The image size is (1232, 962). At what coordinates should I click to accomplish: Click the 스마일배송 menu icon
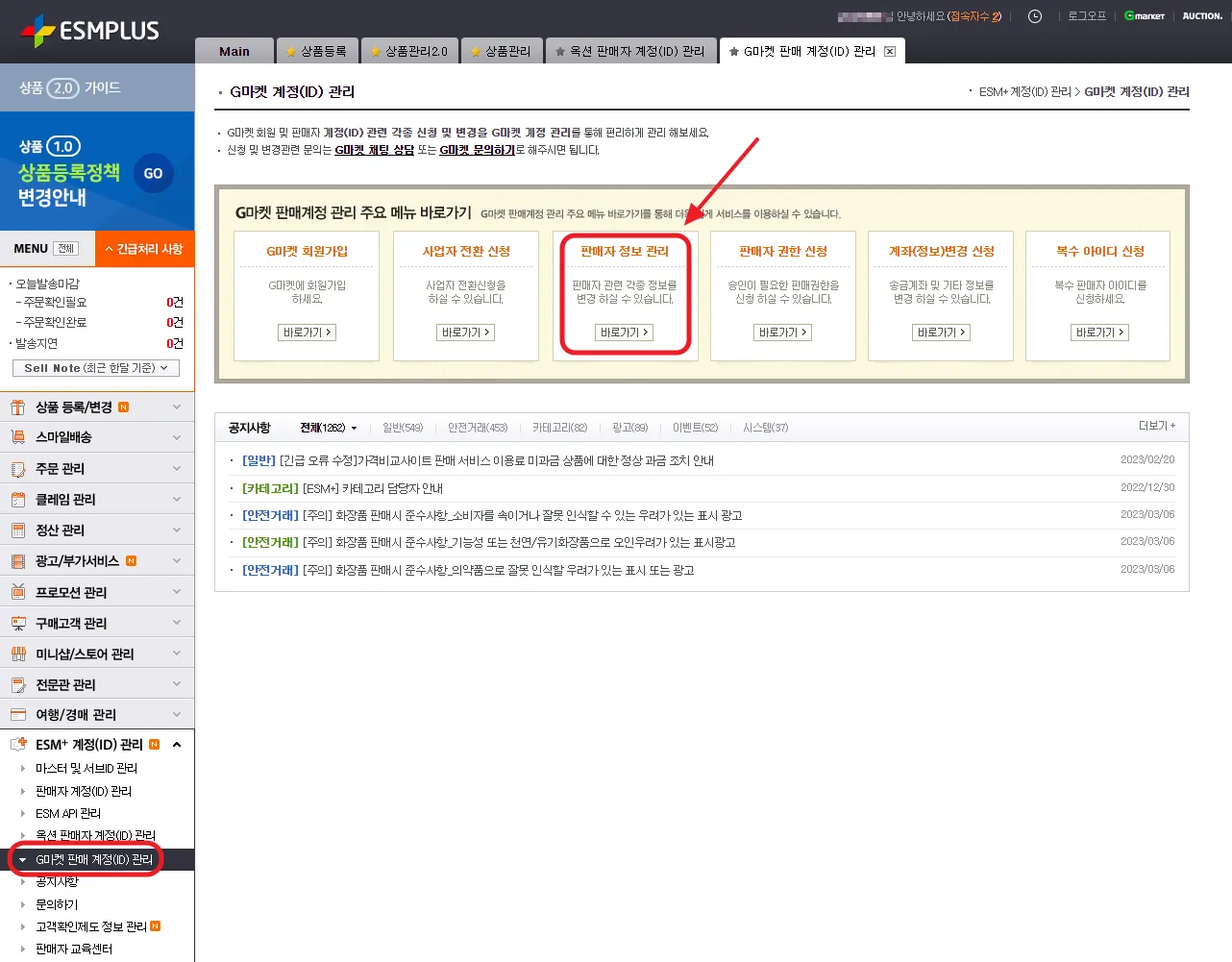tap(18, 437)
